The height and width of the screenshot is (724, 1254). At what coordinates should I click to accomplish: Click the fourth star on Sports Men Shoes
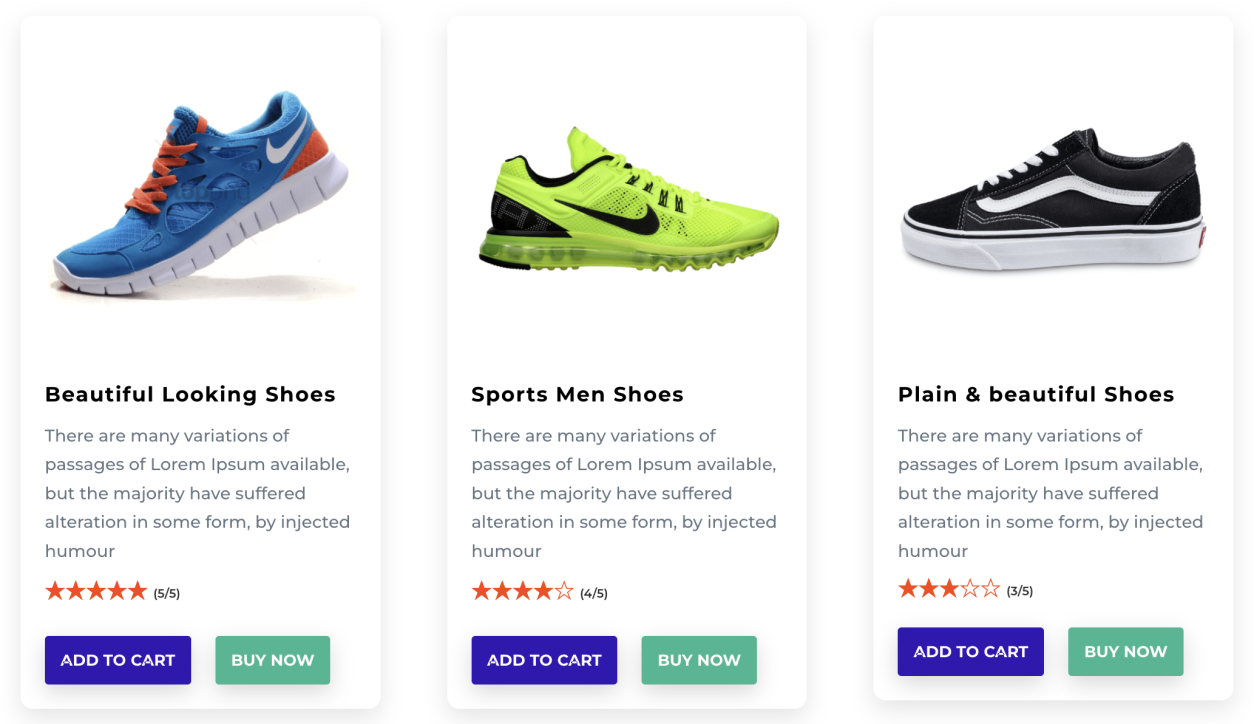[x=543, y=591]
